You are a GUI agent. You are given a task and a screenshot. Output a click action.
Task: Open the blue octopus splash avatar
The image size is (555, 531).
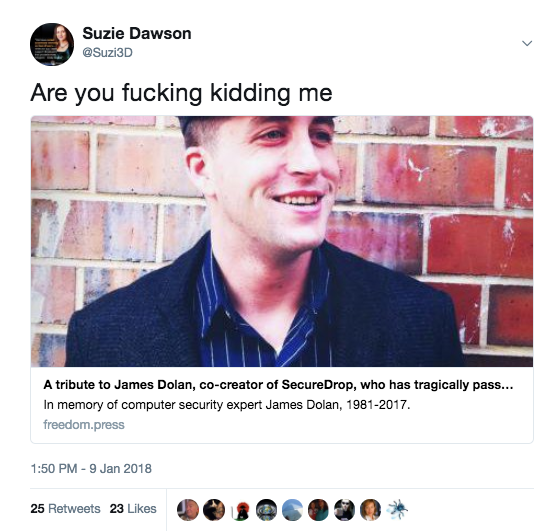tap(397, 510)
